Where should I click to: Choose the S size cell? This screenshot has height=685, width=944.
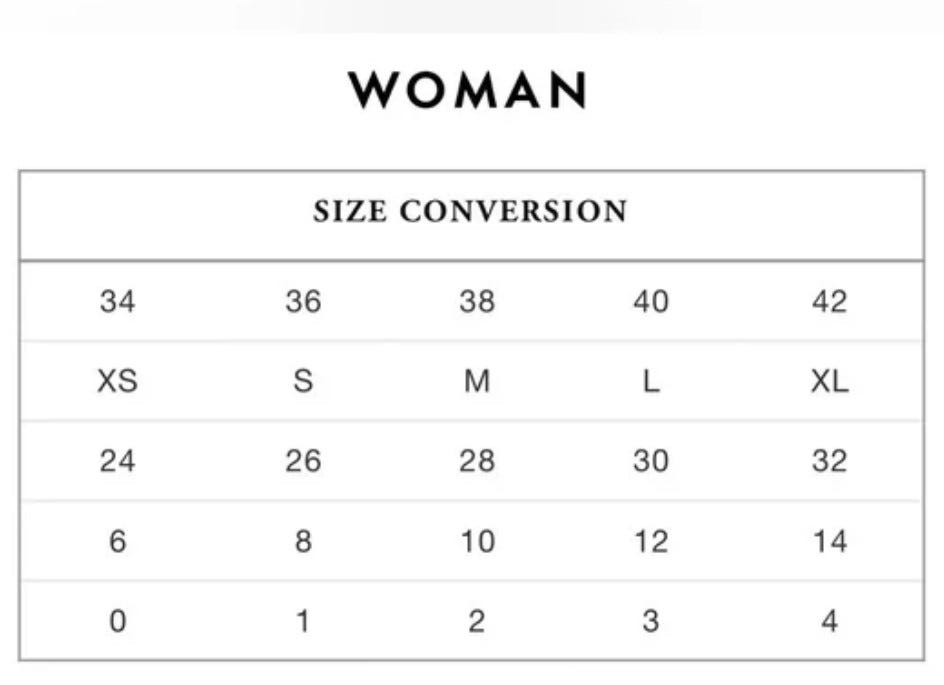click(x=303, y=381)
